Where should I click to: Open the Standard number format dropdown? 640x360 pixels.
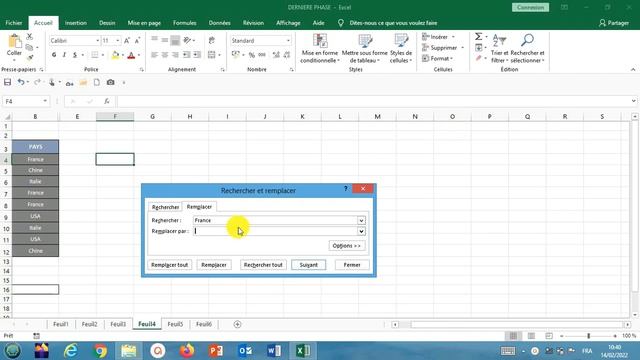click(x=288, y=41)
